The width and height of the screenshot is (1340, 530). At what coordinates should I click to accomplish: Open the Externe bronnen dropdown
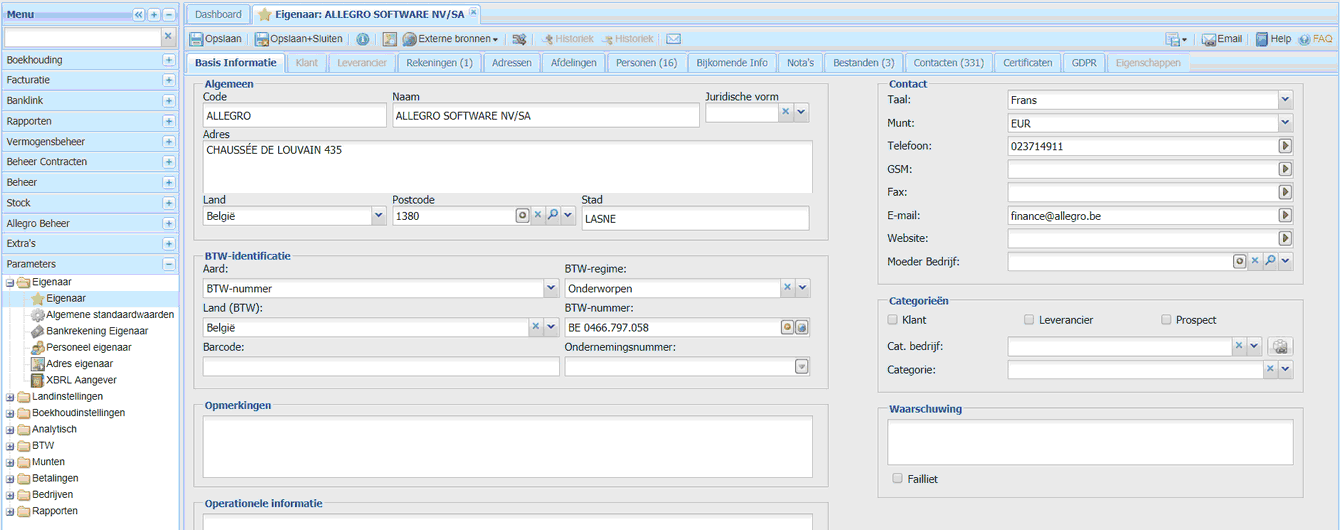[451, 39]
